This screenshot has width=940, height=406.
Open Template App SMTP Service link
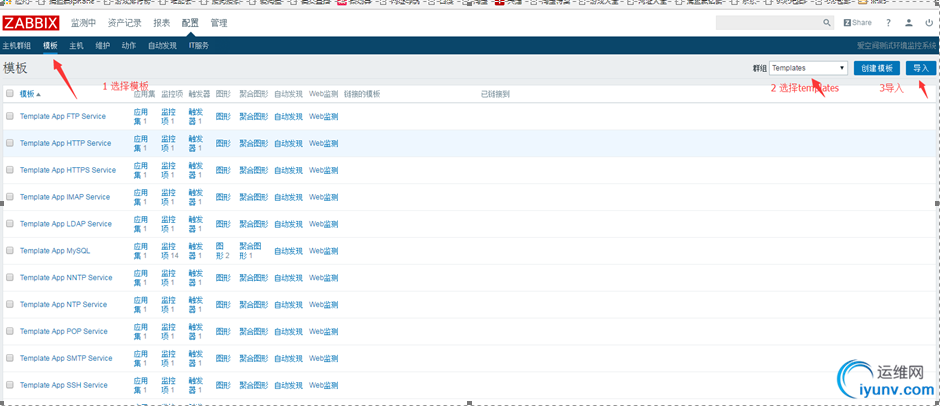66,358
